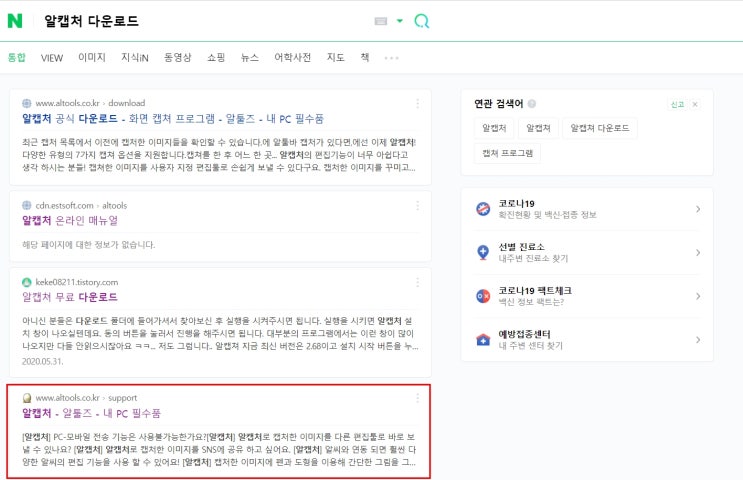
Task: Open options menu of altools support result
Action: point(417,398)
